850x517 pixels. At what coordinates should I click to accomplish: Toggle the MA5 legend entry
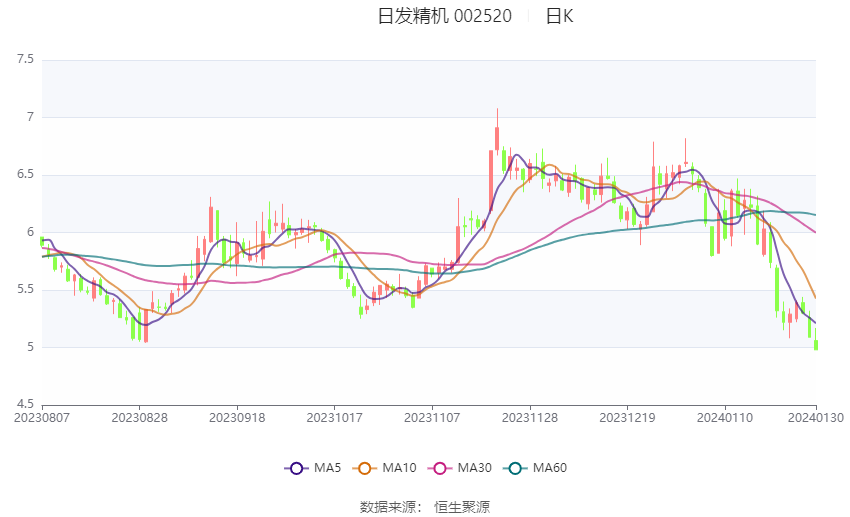coord(313,468)
